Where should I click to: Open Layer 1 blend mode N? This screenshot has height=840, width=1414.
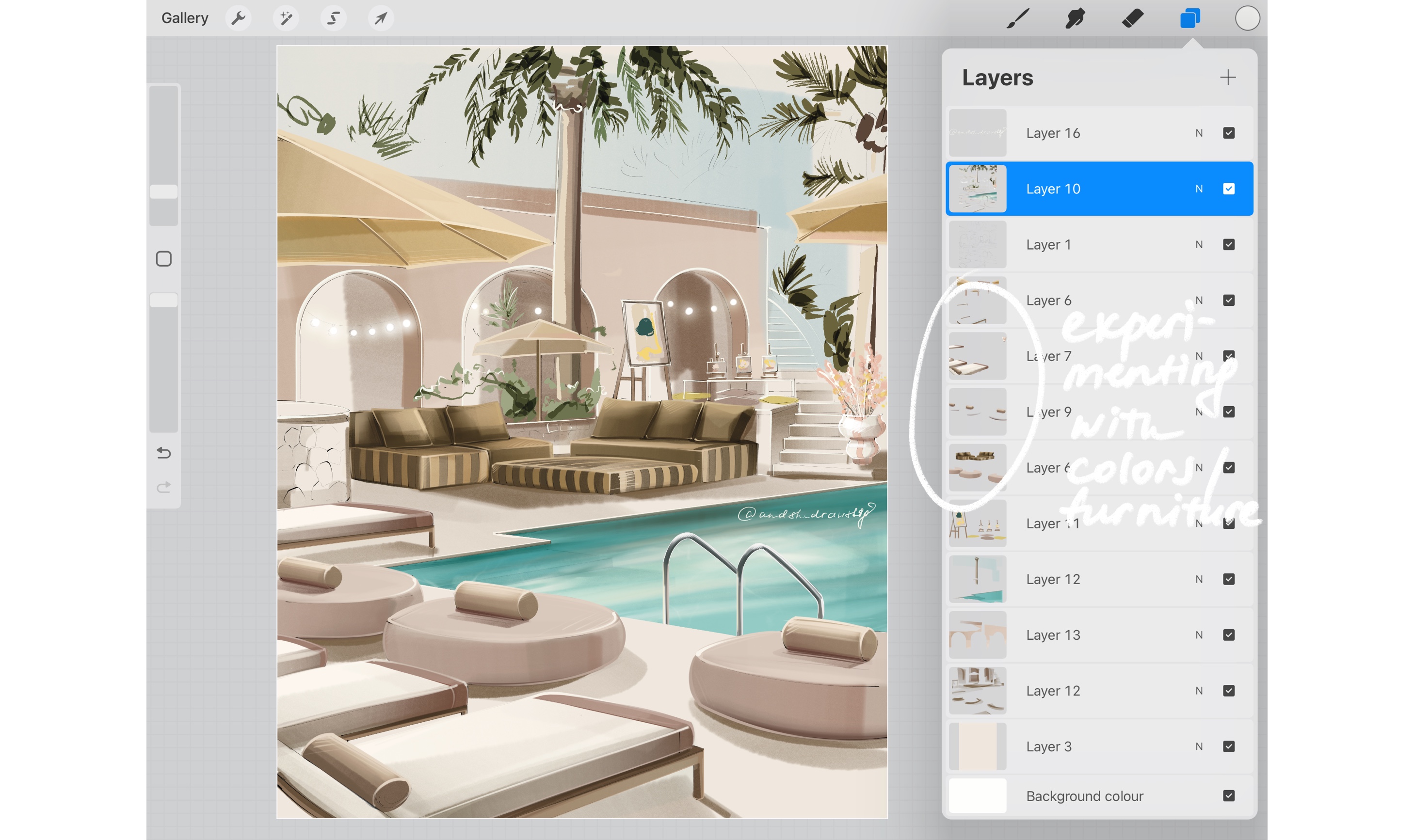pos(1199,244)
